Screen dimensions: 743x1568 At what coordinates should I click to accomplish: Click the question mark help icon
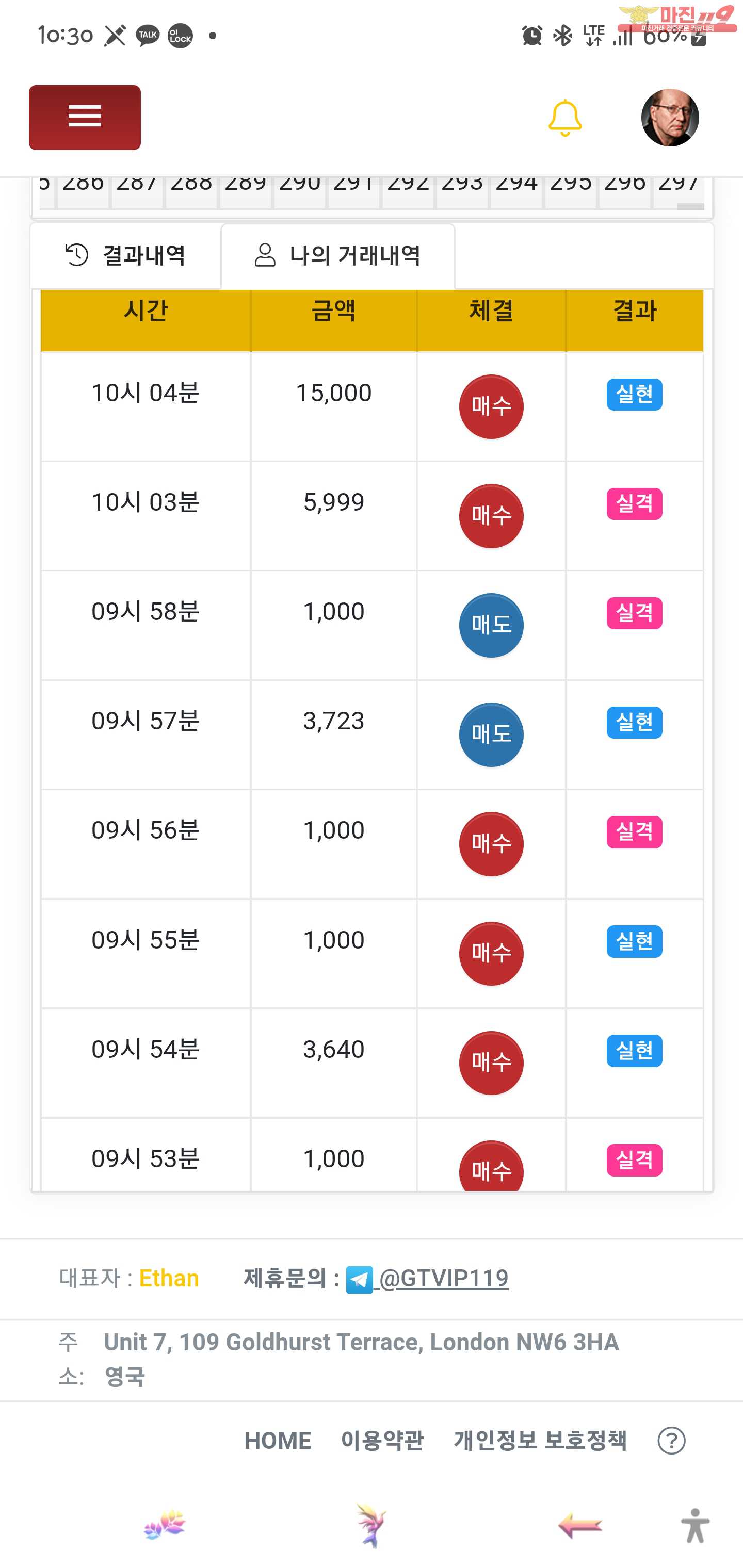coord(671,1441)
